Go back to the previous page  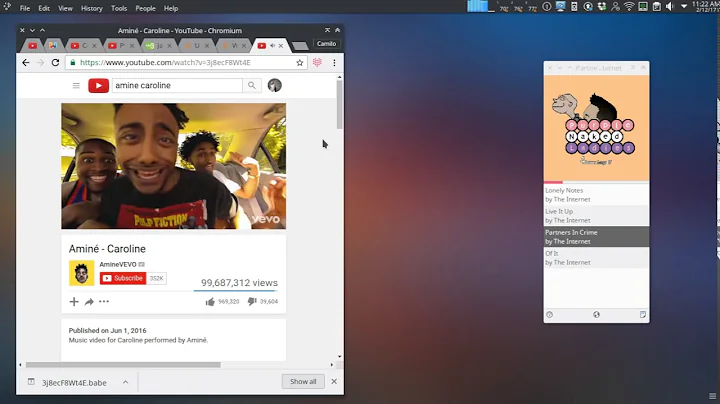coord(26,62)
